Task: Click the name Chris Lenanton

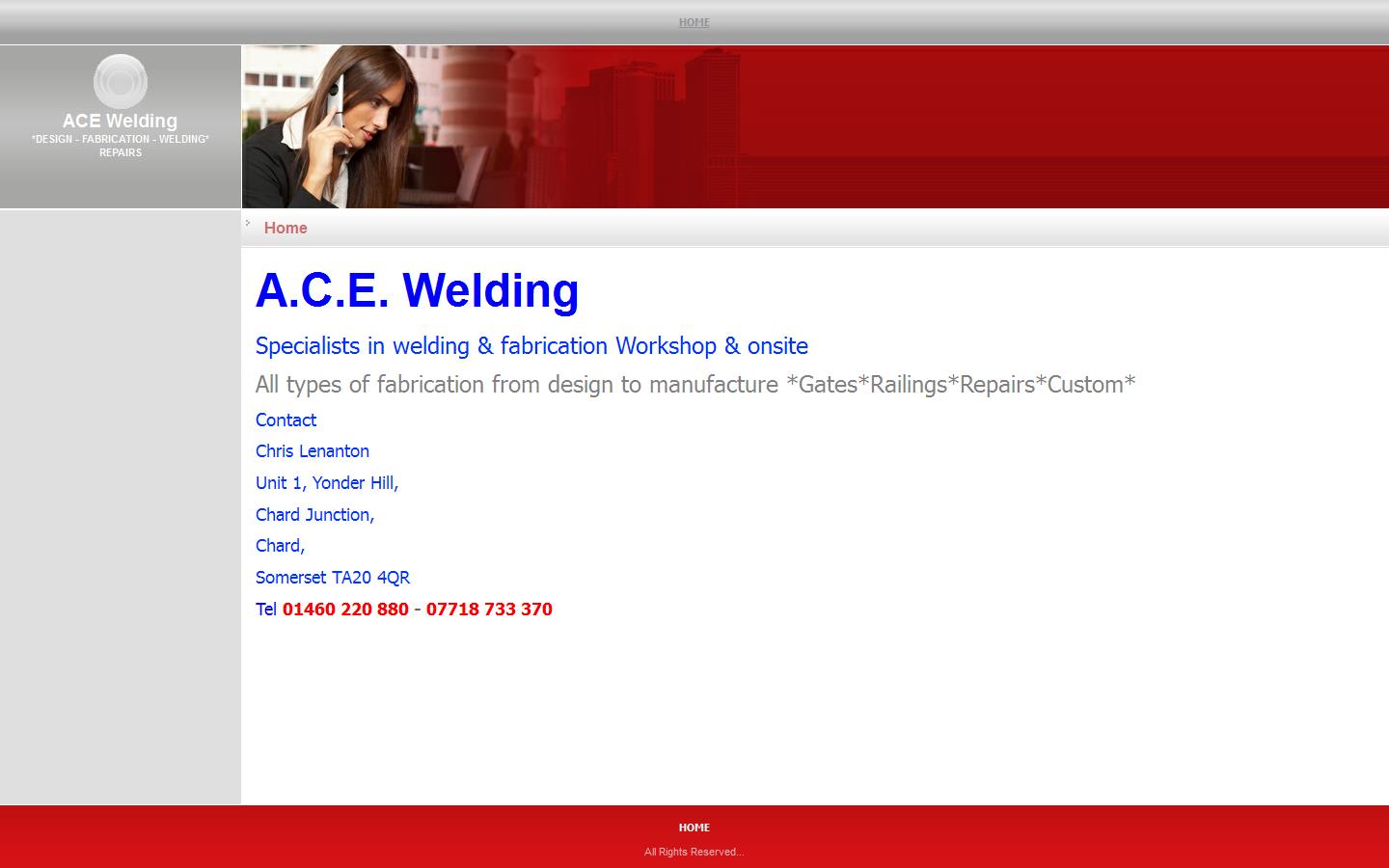Action: (312, 451)
